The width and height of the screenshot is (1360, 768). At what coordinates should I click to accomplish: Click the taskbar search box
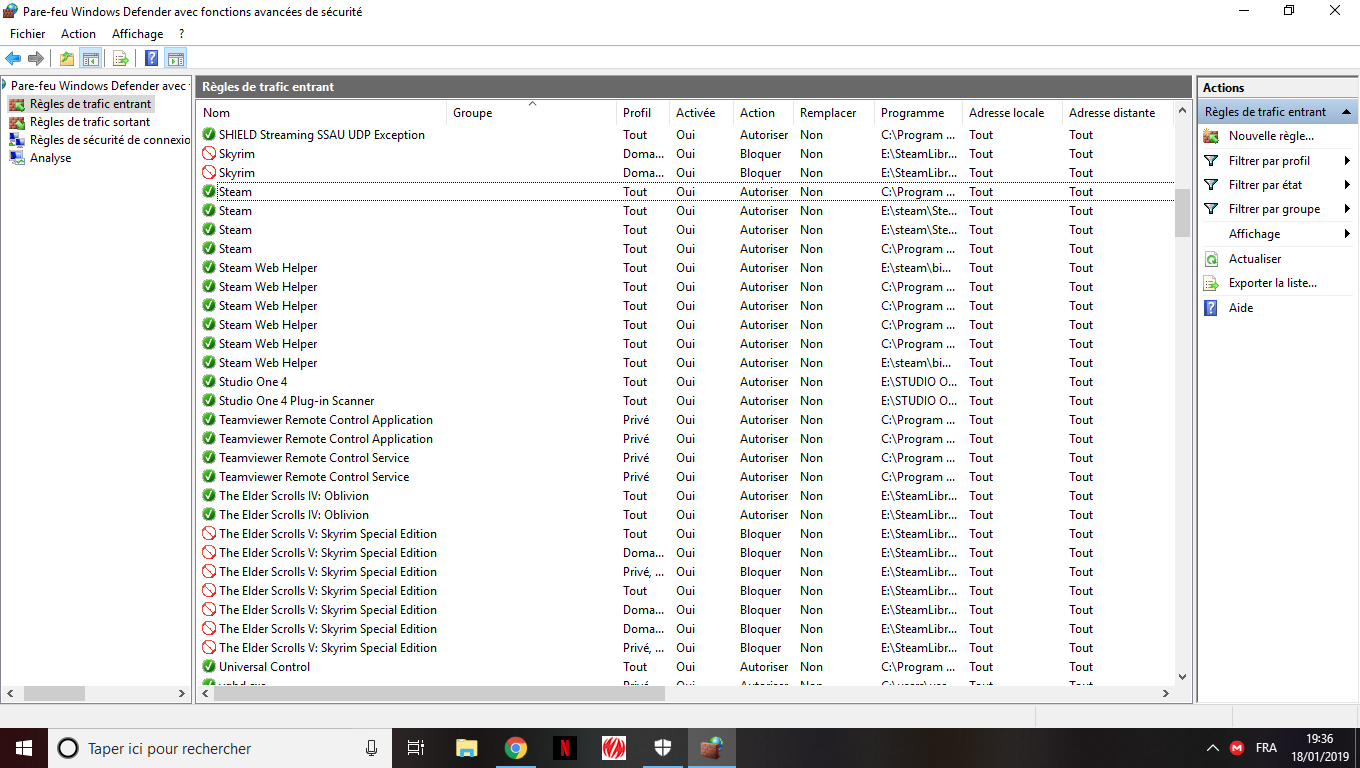(x=220, y=748)
